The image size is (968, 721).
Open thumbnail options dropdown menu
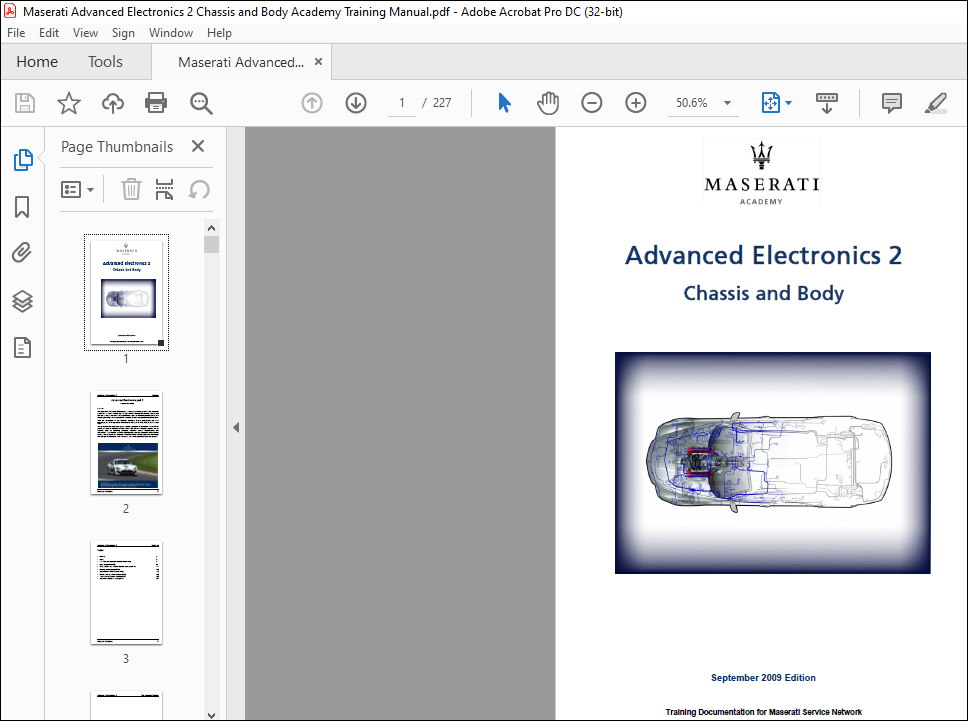(x=77, y=190)
